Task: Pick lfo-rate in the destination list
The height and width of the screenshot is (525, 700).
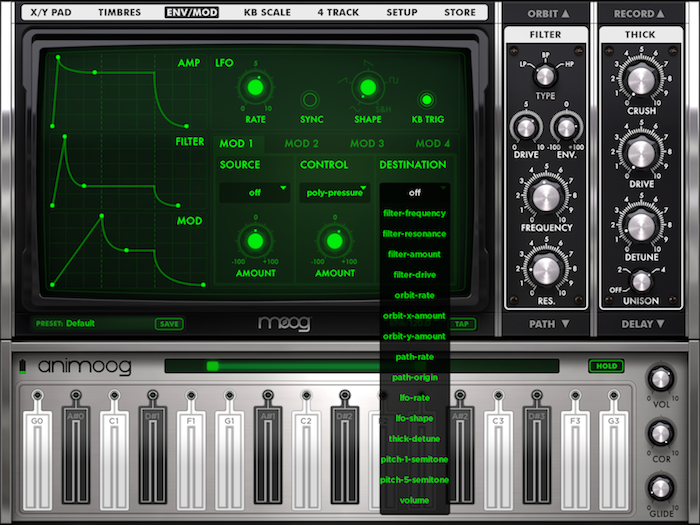Action: (x=415, y=398)
